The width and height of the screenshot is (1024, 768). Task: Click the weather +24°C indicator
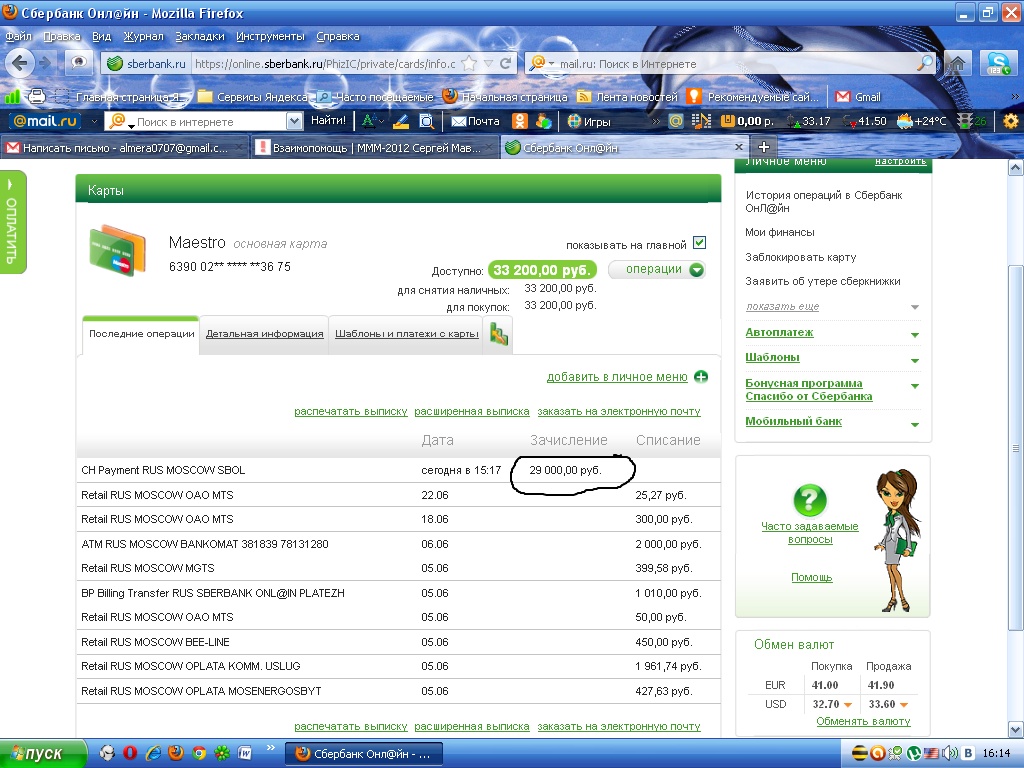pos(921,121)
